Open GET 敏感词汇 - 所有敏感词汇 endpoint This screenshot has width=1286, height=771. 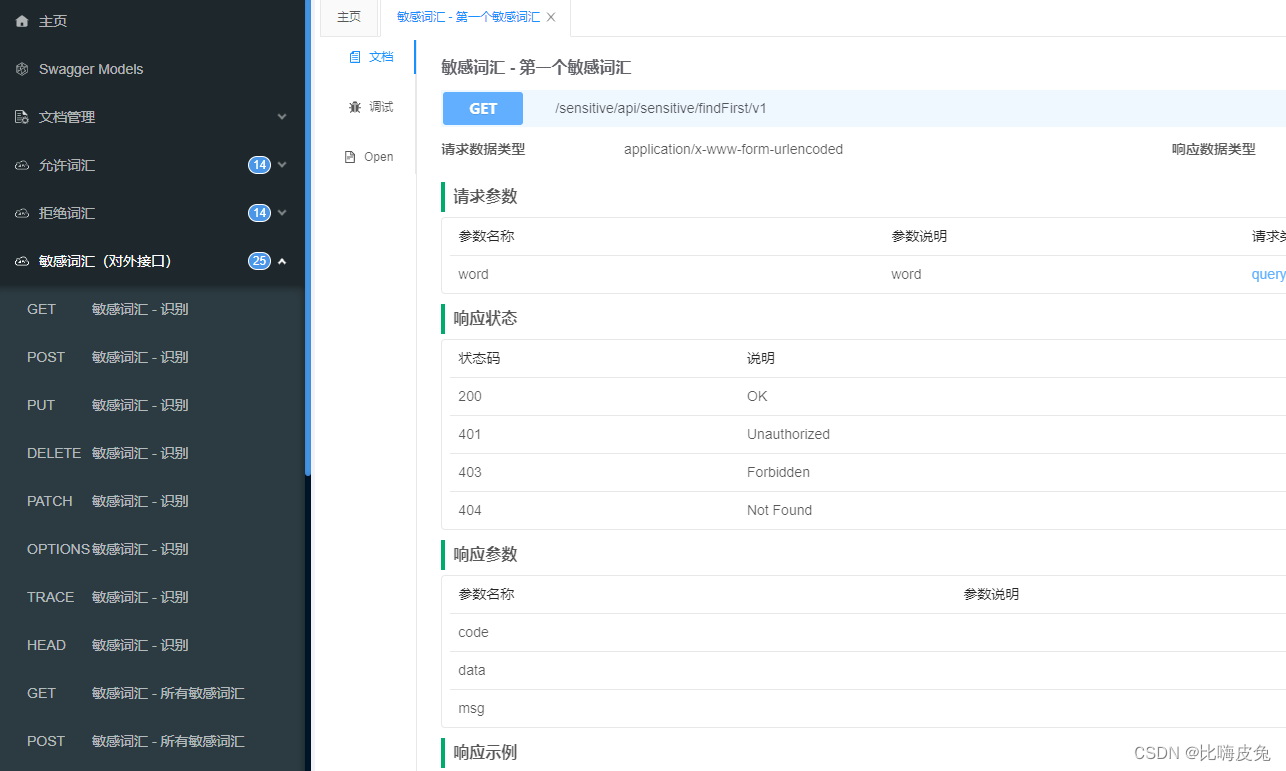coord(152,693)
